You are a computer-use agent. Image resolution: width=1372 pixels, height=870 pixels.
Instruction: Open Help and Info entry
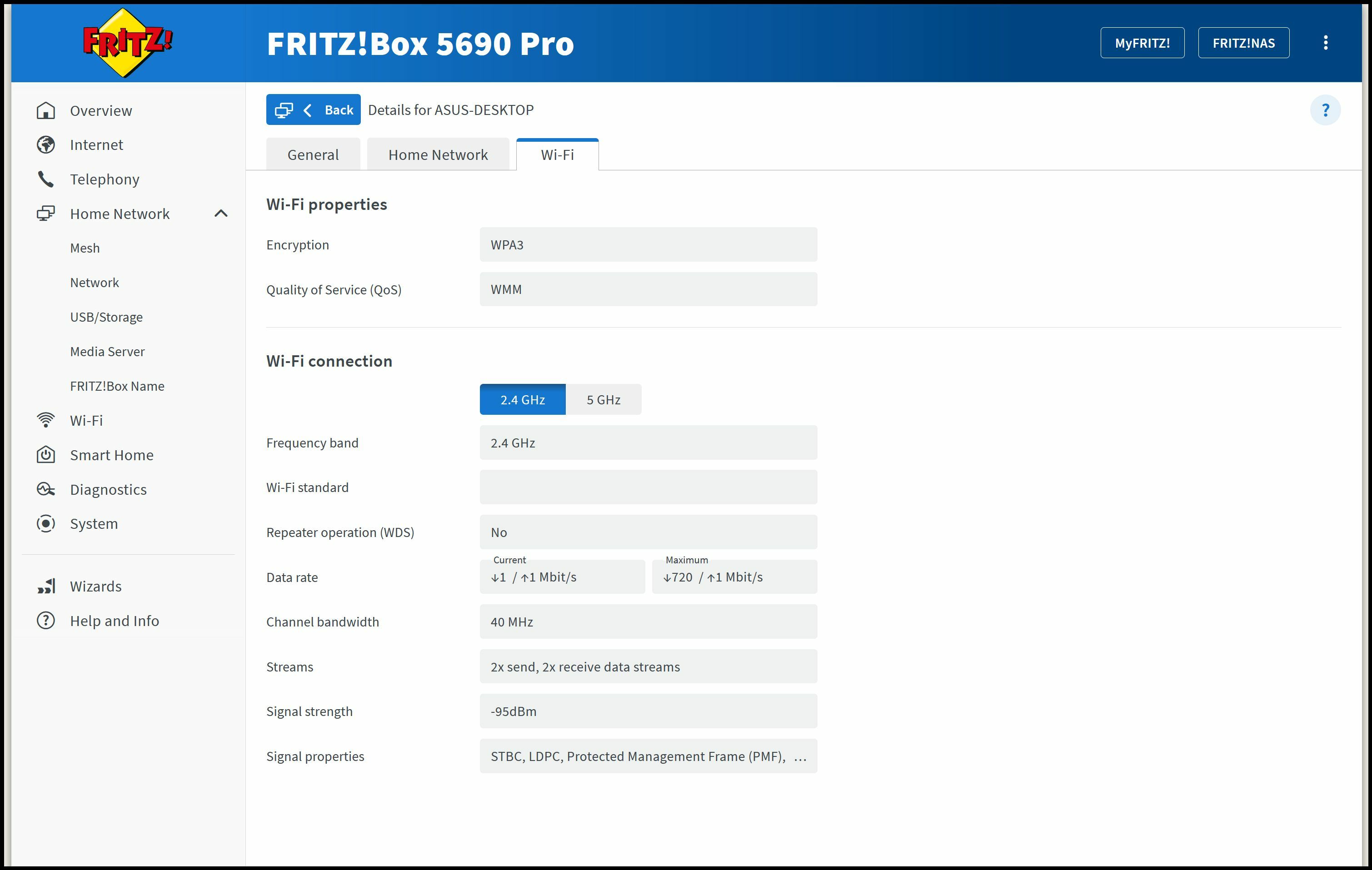click(115, 621)
